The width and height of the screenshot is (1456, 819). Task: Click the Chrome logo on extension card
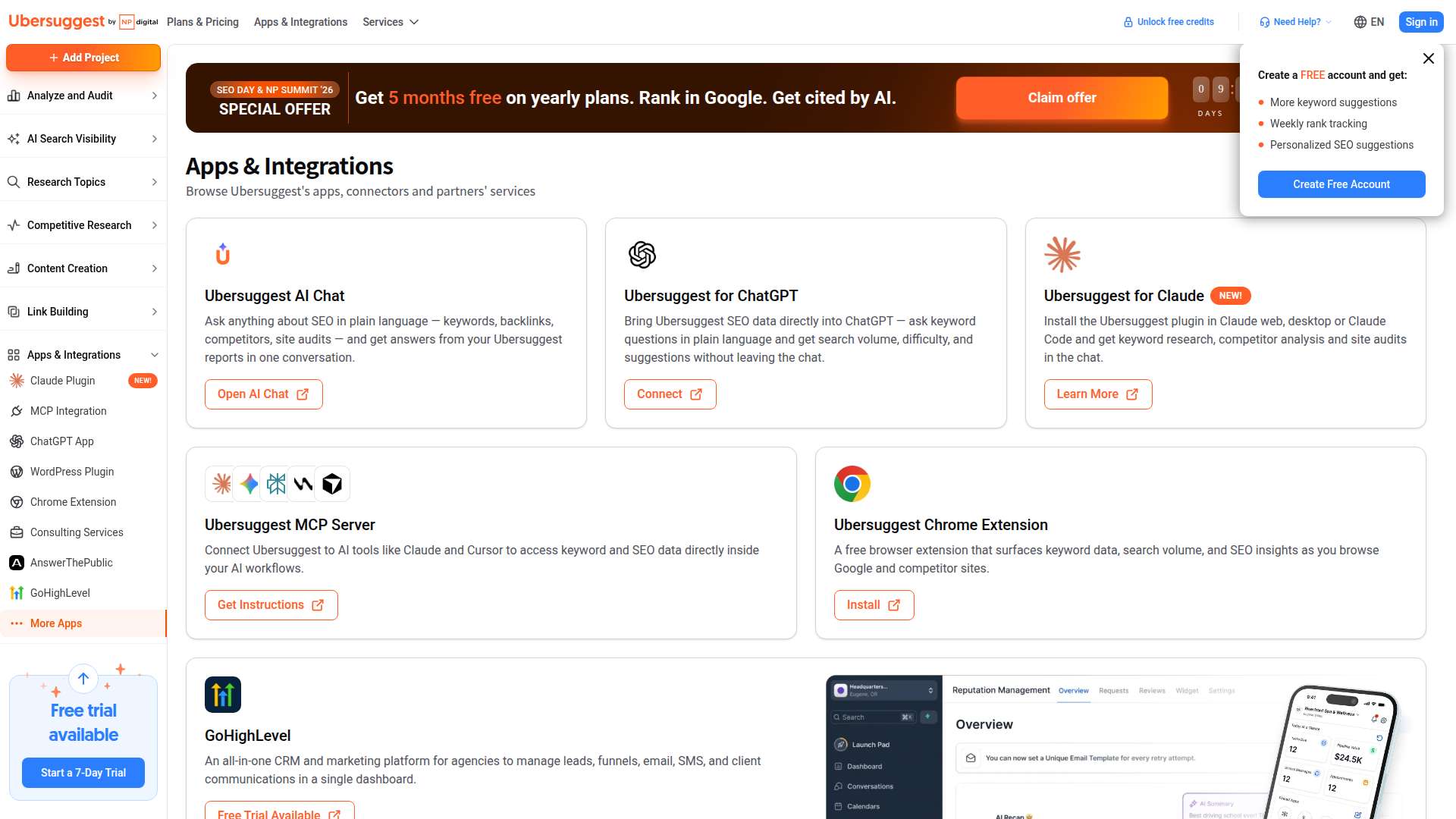[x=852, y=484]
